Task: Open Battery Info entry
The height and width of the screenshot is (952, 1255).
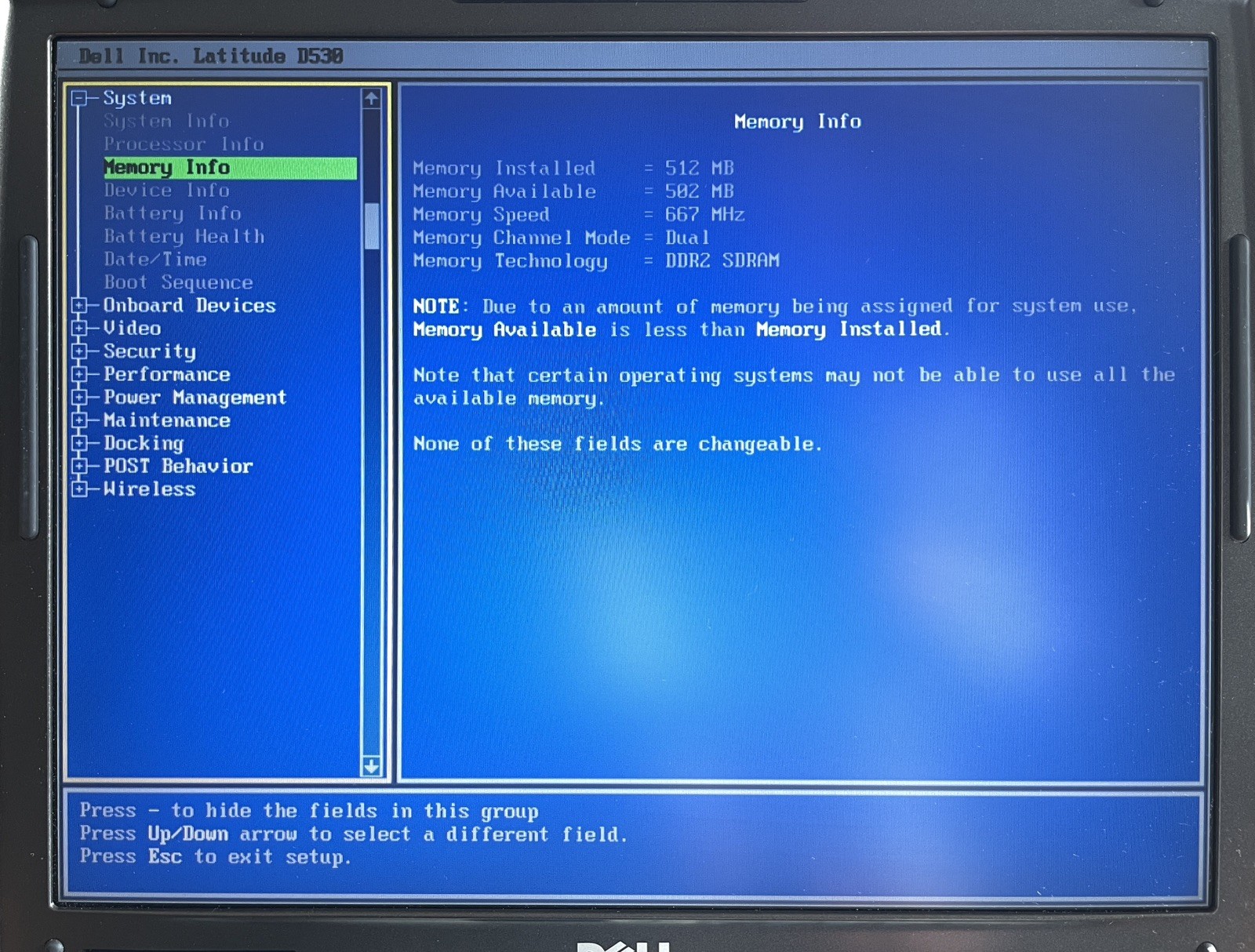Action: [x=173, y=213]
